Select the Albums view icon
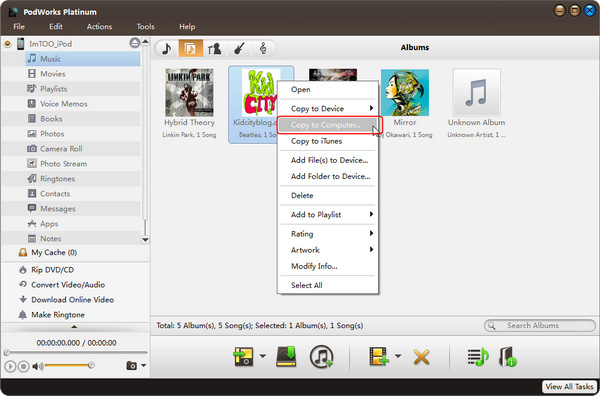 [190, 48]
